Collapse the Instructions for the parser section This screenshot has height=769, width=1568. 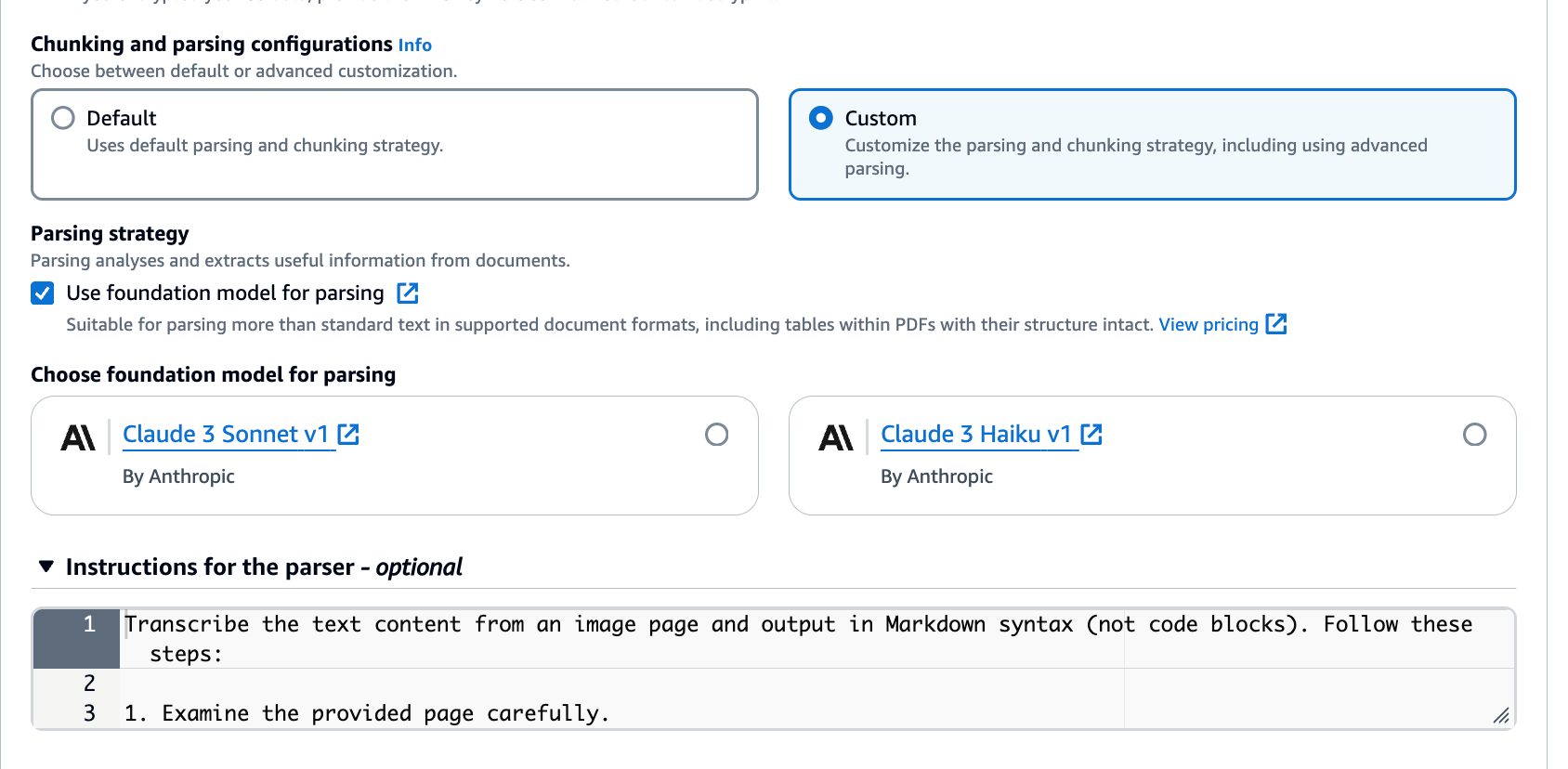(46, 567)
